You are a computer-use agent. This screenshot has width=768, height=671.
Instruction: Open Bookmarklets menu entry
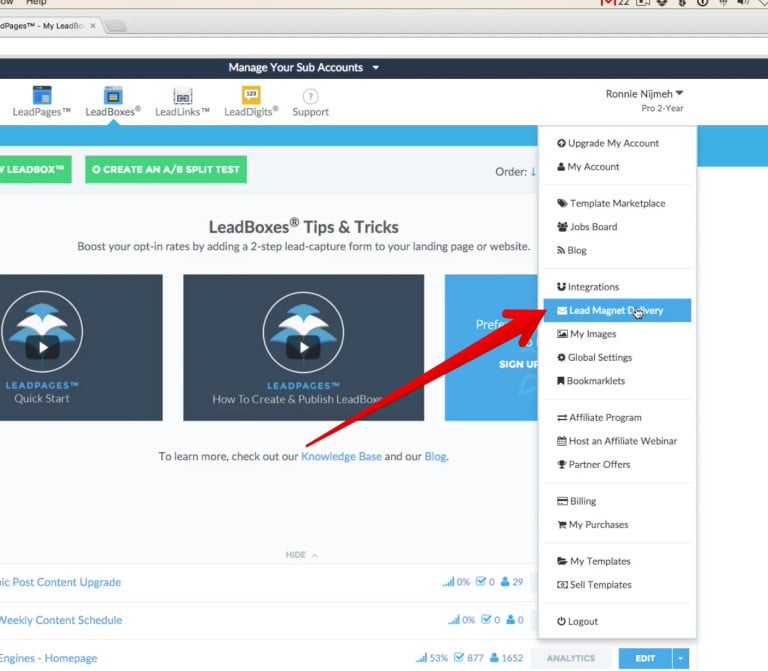(591, 381)
